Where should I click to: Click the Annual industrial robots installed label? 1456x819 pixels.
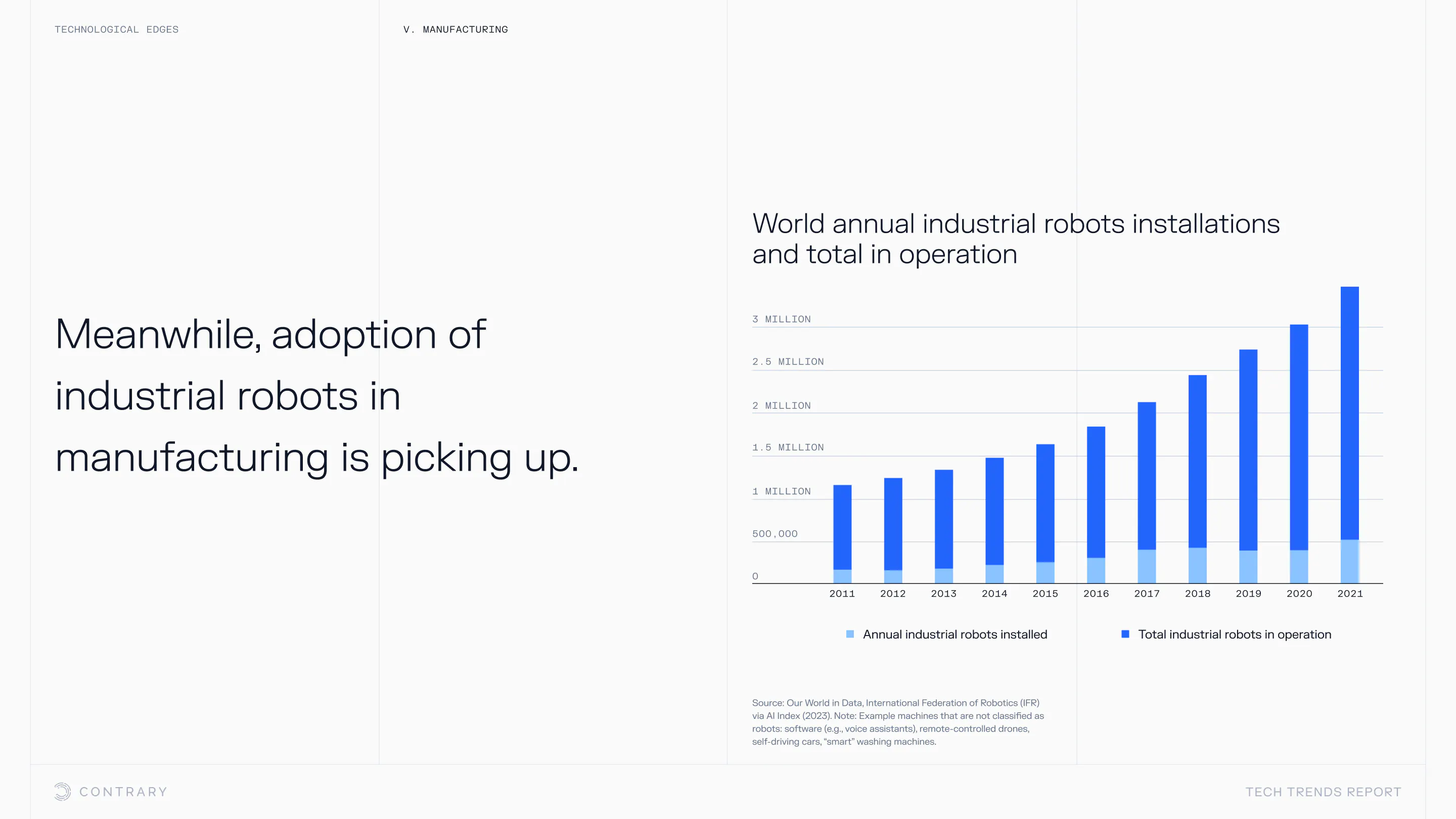954,634
